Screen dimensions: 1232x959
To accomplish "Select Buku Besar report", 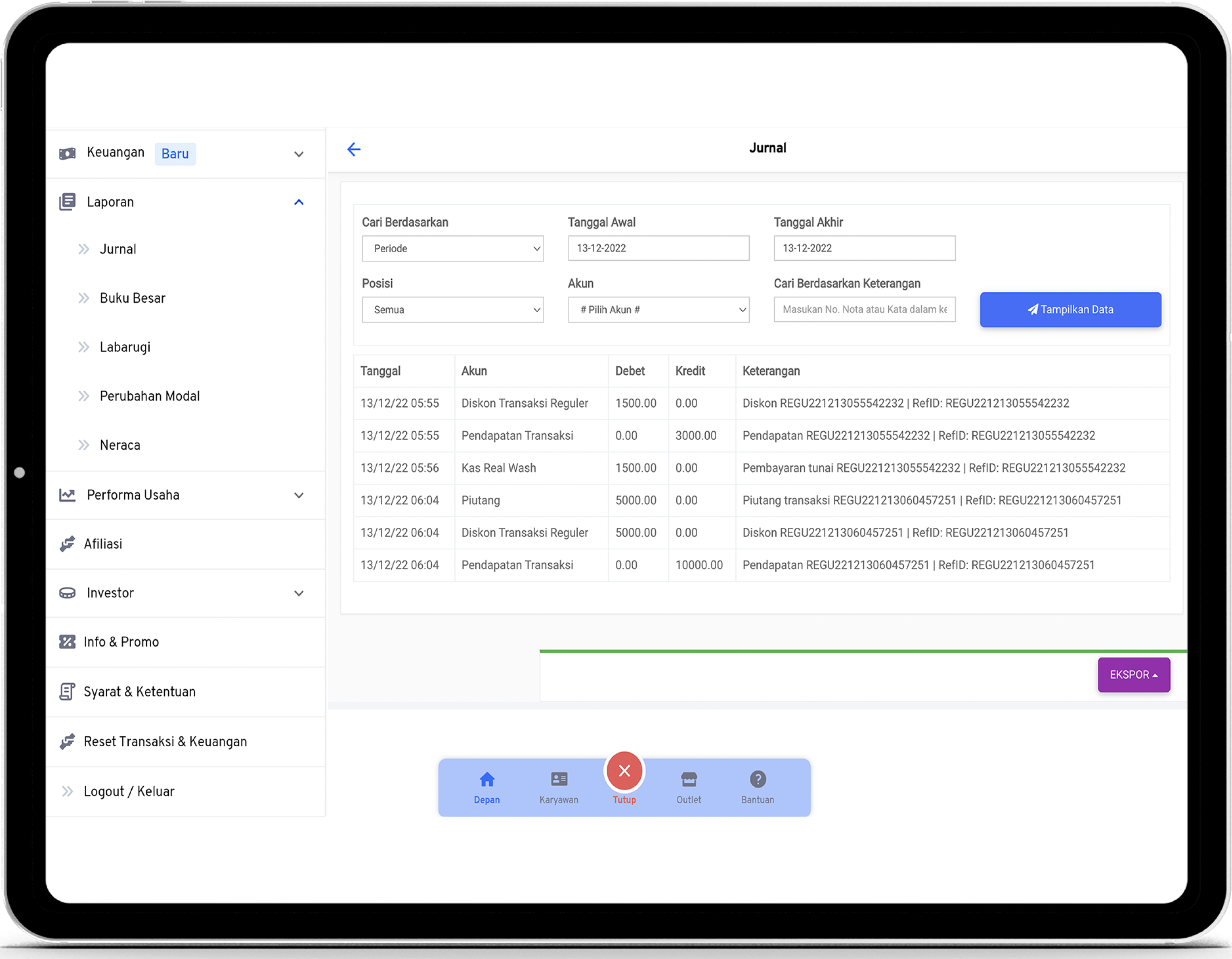I will (132, 299).
